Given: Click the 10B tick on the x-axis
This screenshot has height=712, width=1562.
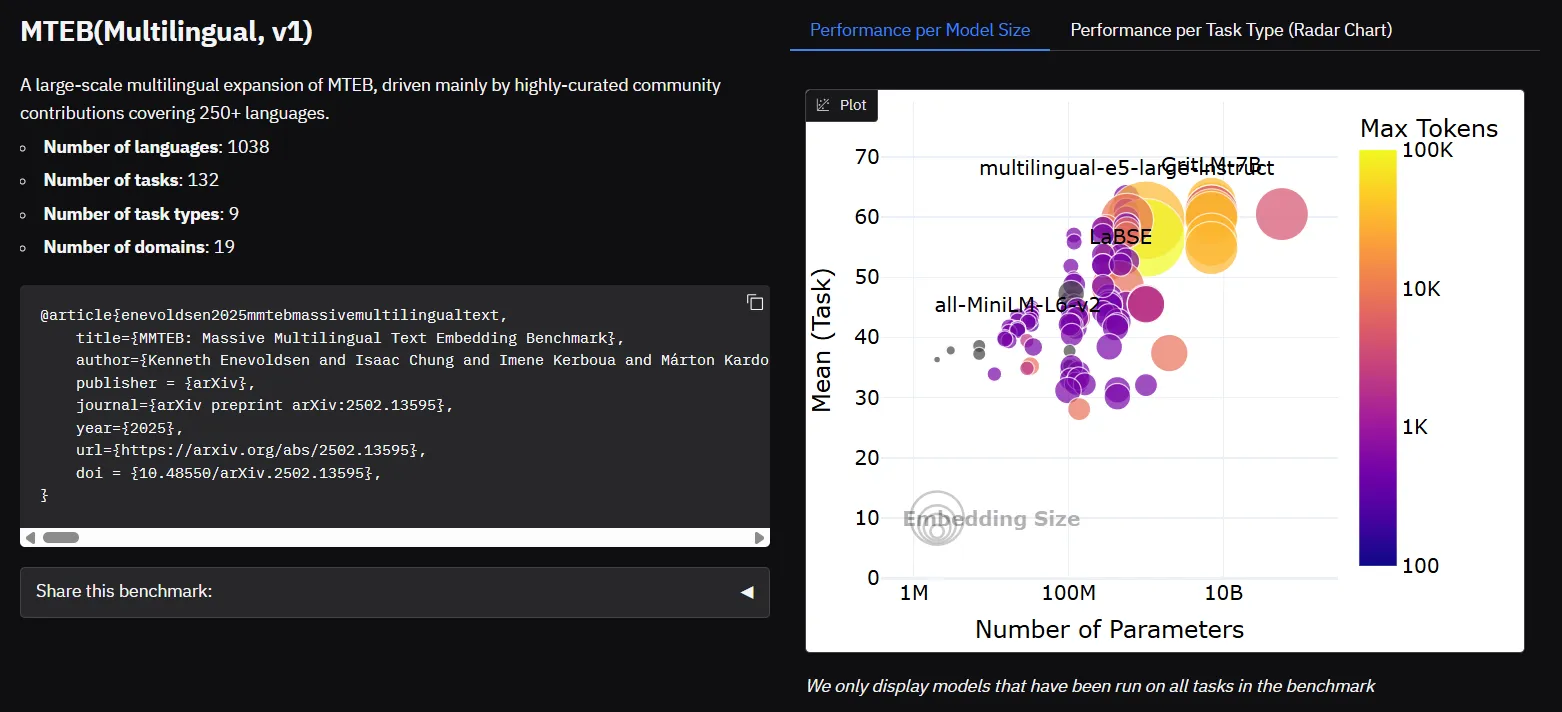Looking at the screenshot, I should [x=1223, y=593].
